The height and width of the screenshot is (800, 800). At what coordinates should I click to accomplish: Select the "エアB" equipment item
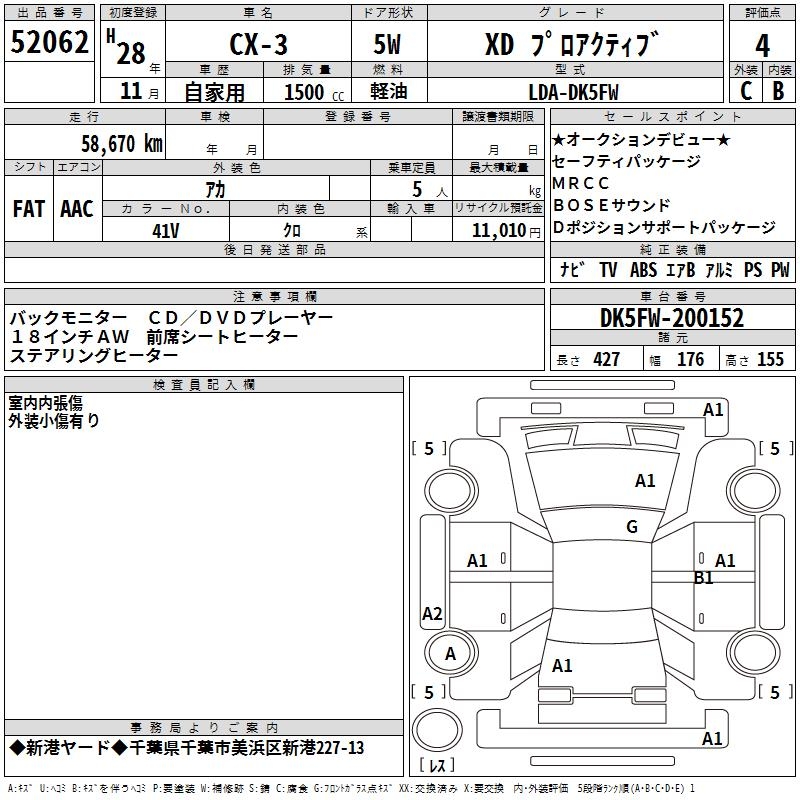pos(681,269)
